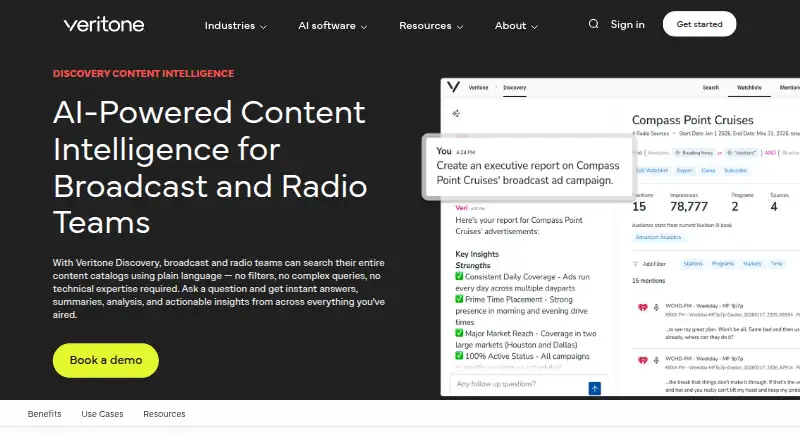
Task: Select the Discovery tab in the preview
Action: 514,88
